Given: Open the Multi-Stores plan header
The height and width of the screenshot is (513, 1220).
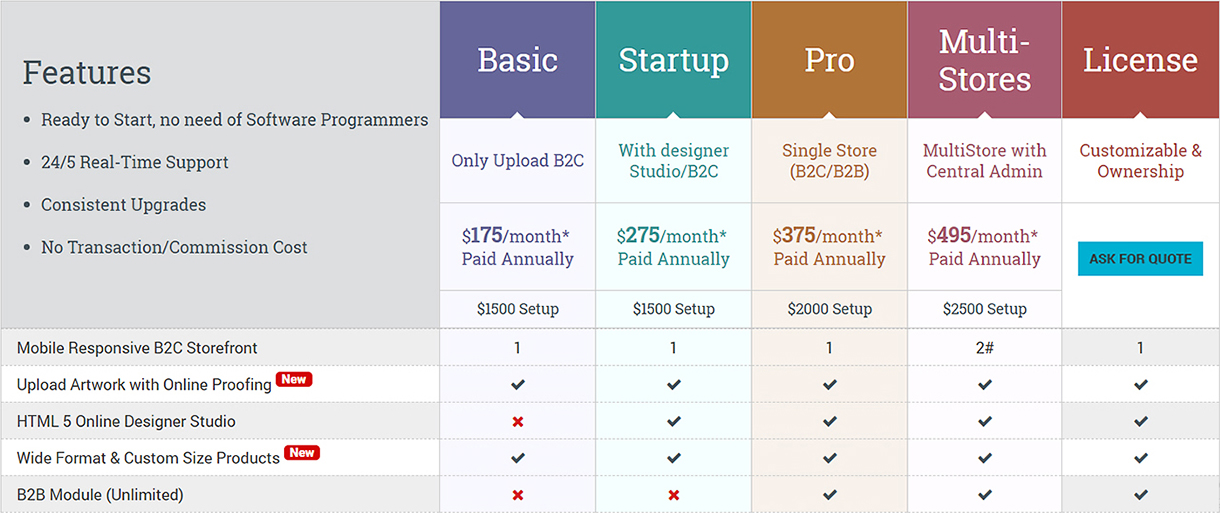Looking at the screenshot, I should [985, 60].
